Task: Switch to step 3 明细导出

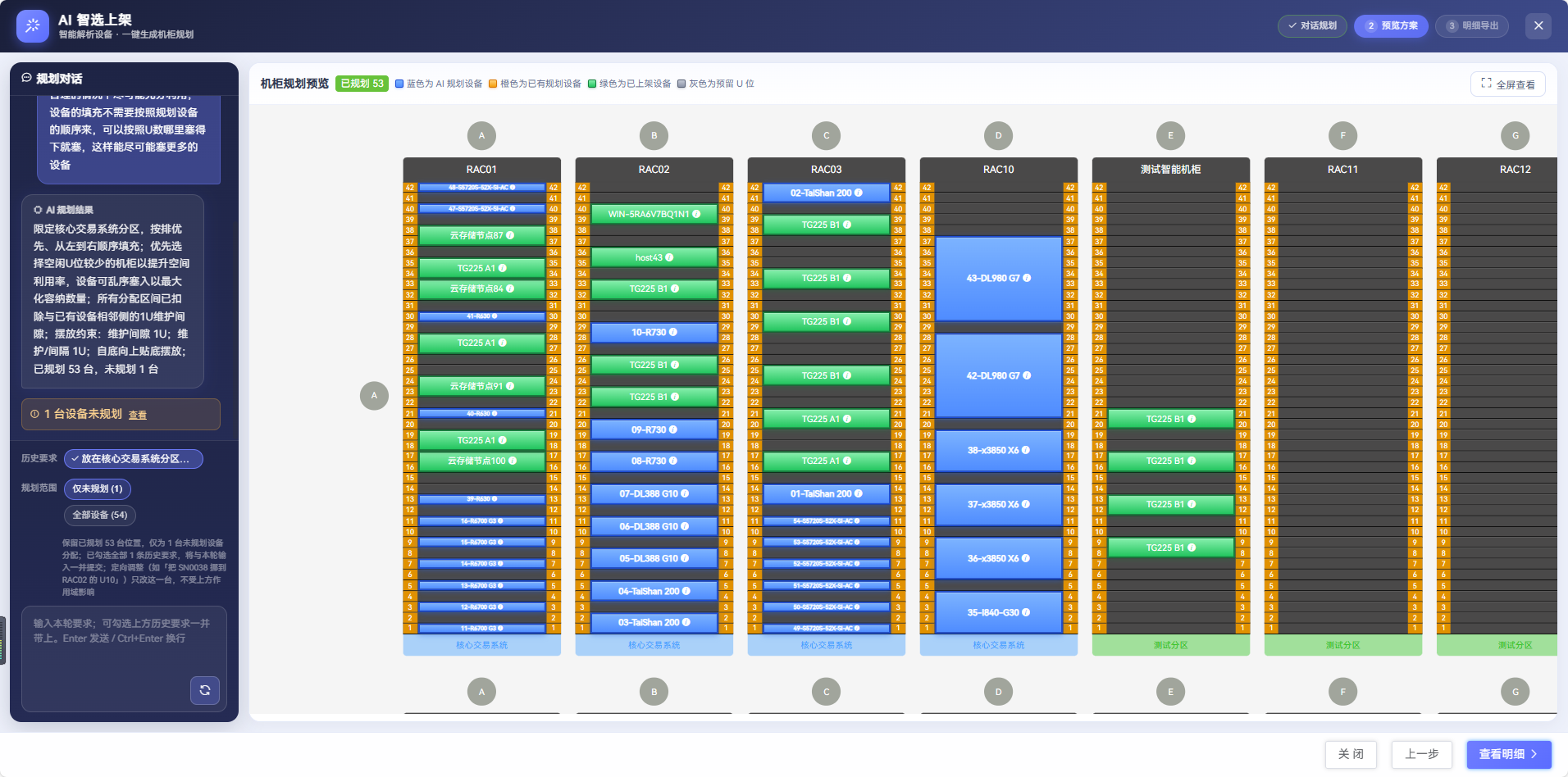Action: 1472,25
